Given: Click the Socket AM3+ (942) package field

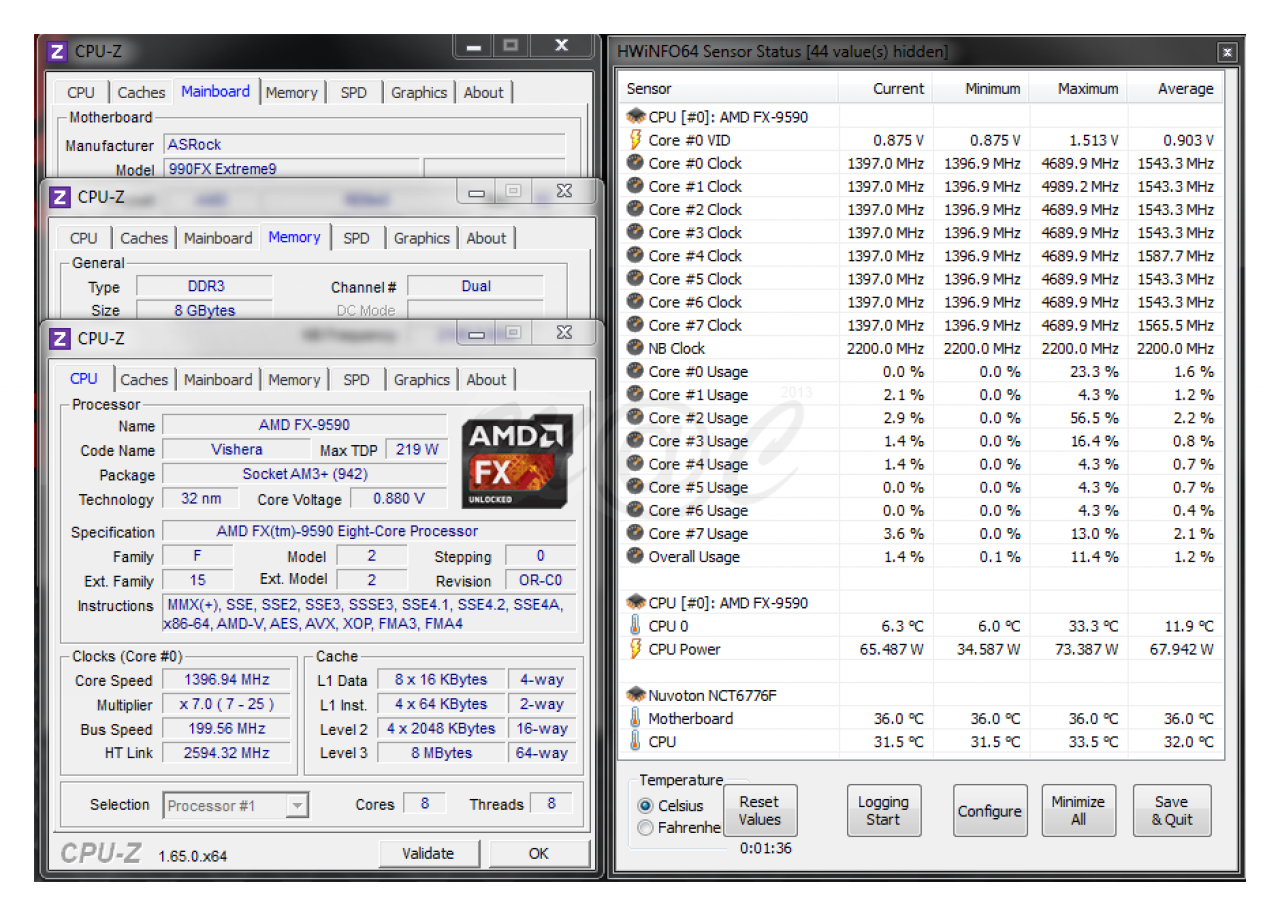Looking at the screenshot, I should [x=304, y=474].
